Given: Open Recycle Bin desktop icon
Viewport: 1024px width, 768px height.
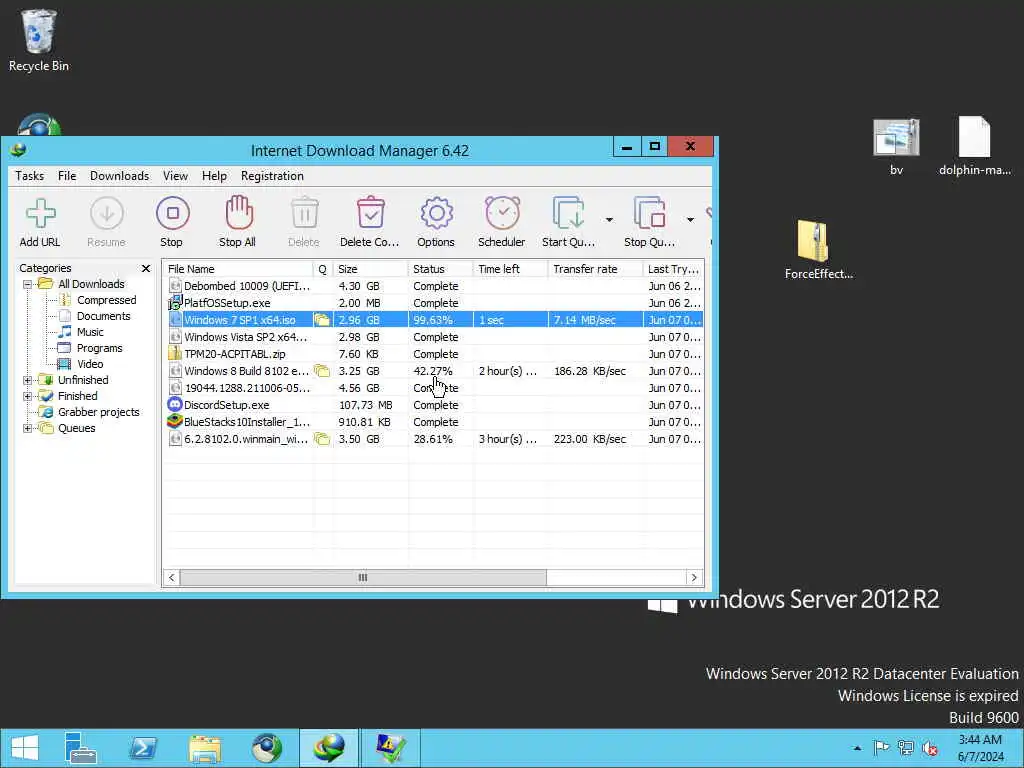Looking at the screenshot, I should click(x=39, y=40).
